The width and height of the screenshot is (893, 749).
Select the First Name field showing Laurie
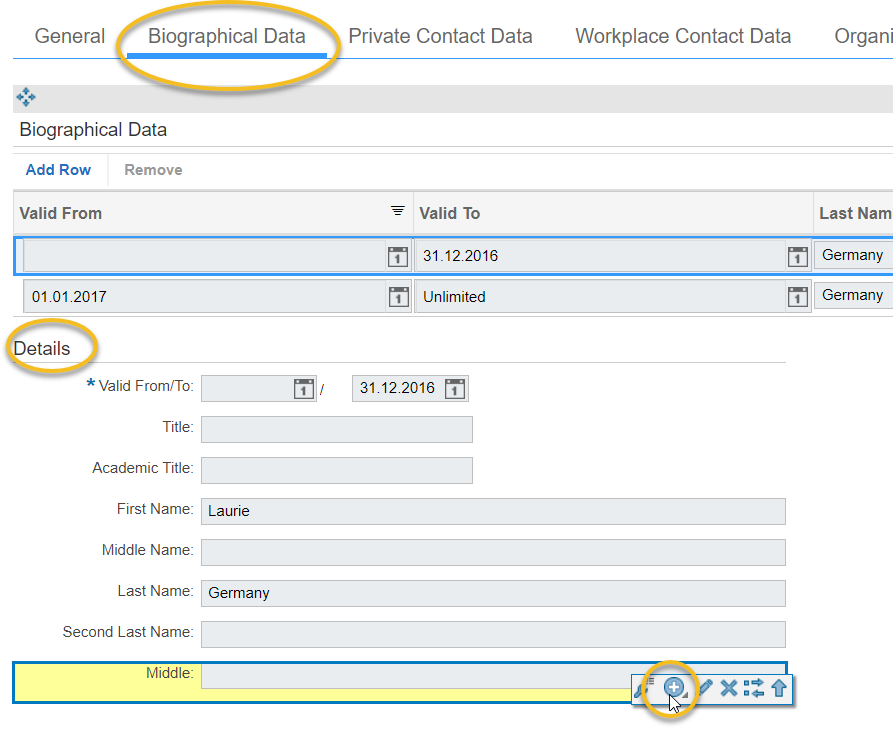coord(492,511)
